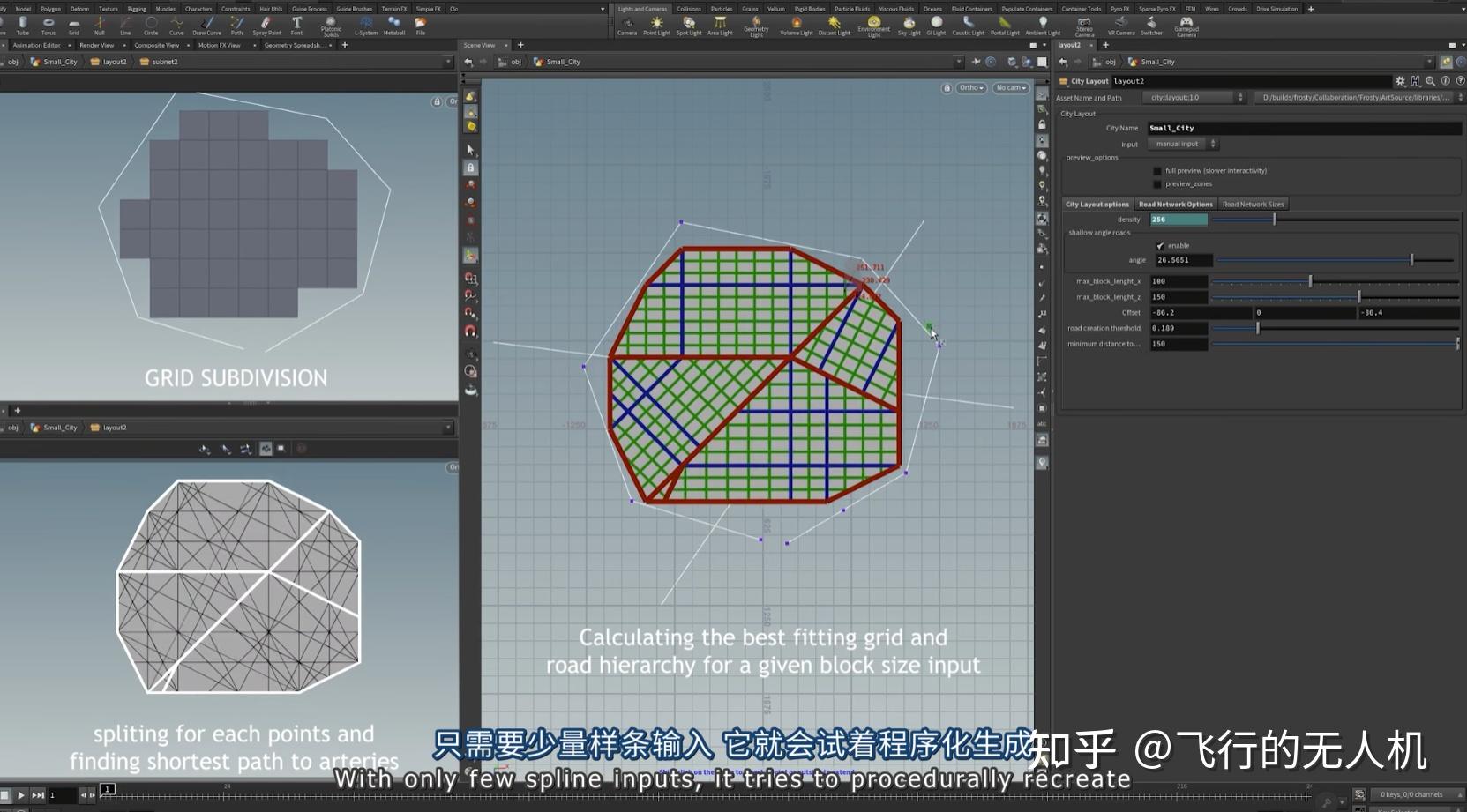Open the No cam camera dropdown
Viewport: 1467px width, 812px height.
1011,88
